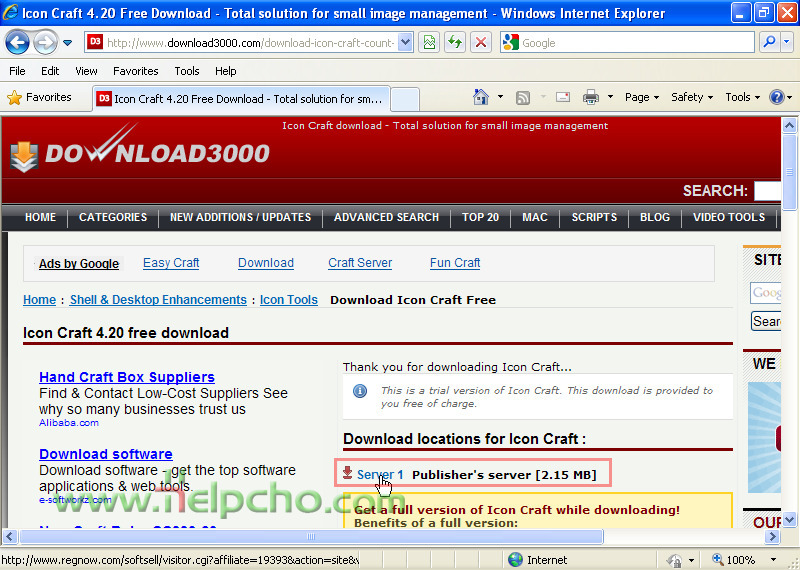The height and width of the screenshot is (570, 800).
Task: Expand the address bar URL dropdown
Action: click(405, 42)
